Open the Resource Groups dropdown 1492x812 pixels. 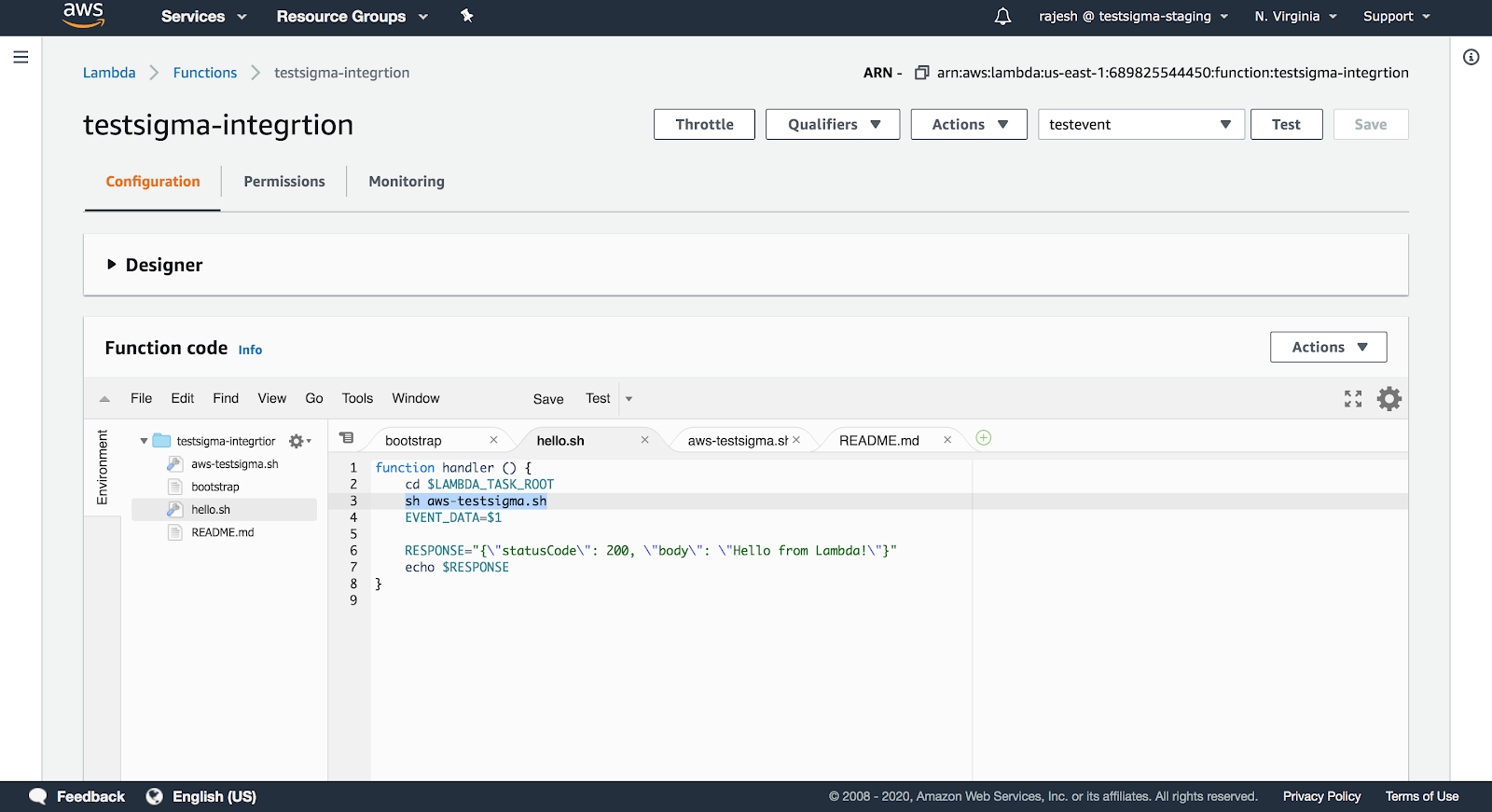[x=352, y=16]
